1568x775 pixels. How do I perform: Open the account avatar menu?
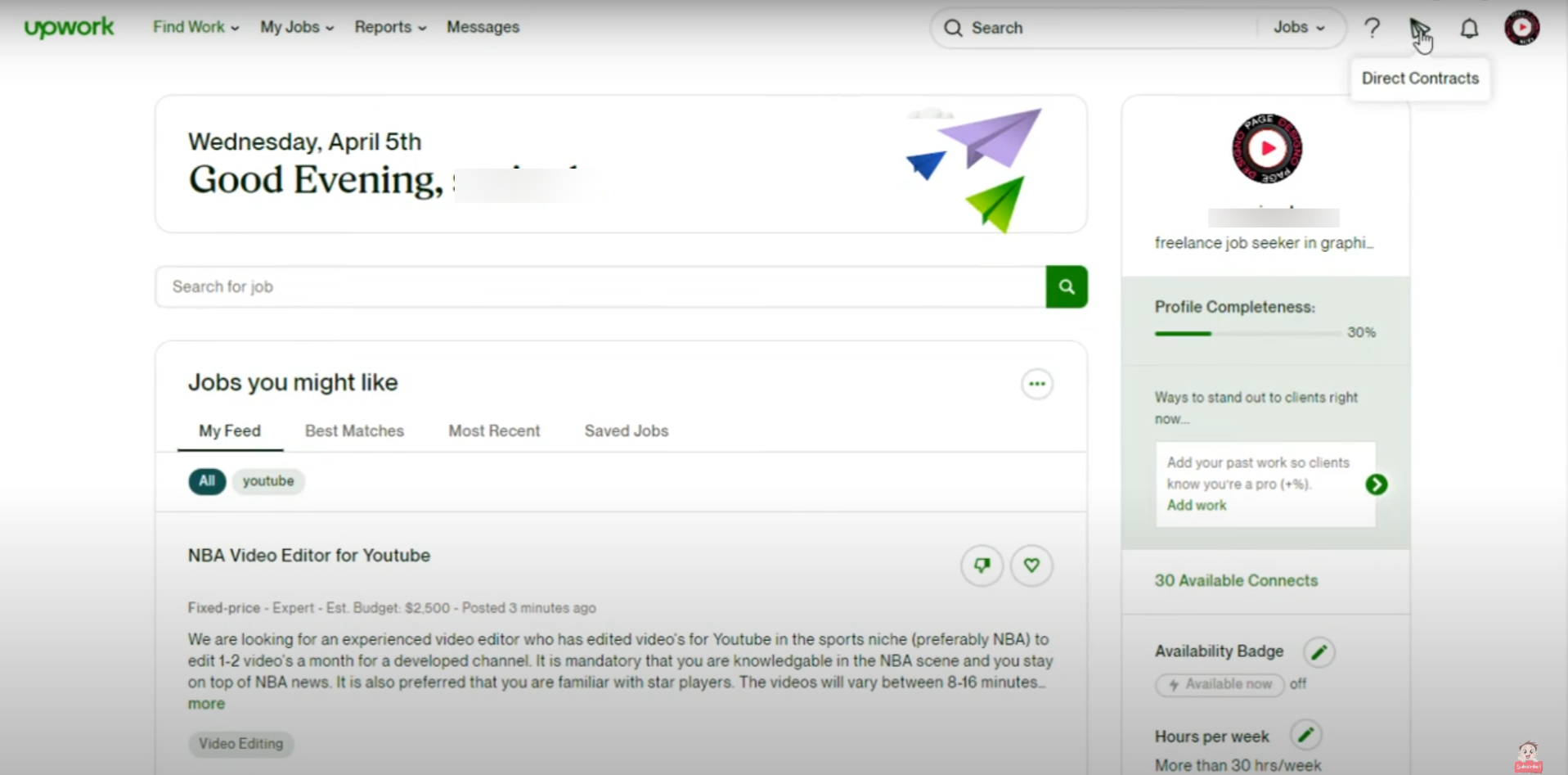[1521, 28]
